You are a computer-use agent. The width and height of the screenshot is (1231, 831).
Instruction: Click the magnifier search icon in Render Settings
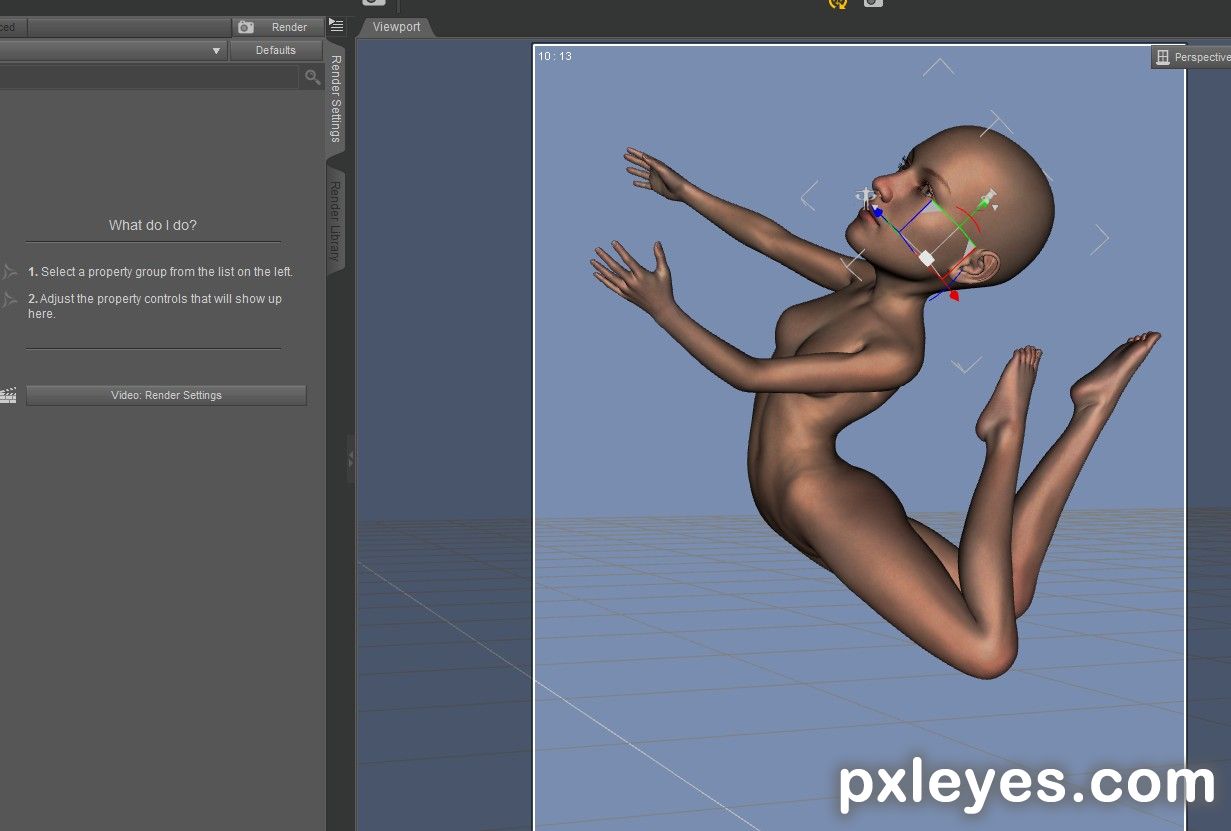(313, 77)
